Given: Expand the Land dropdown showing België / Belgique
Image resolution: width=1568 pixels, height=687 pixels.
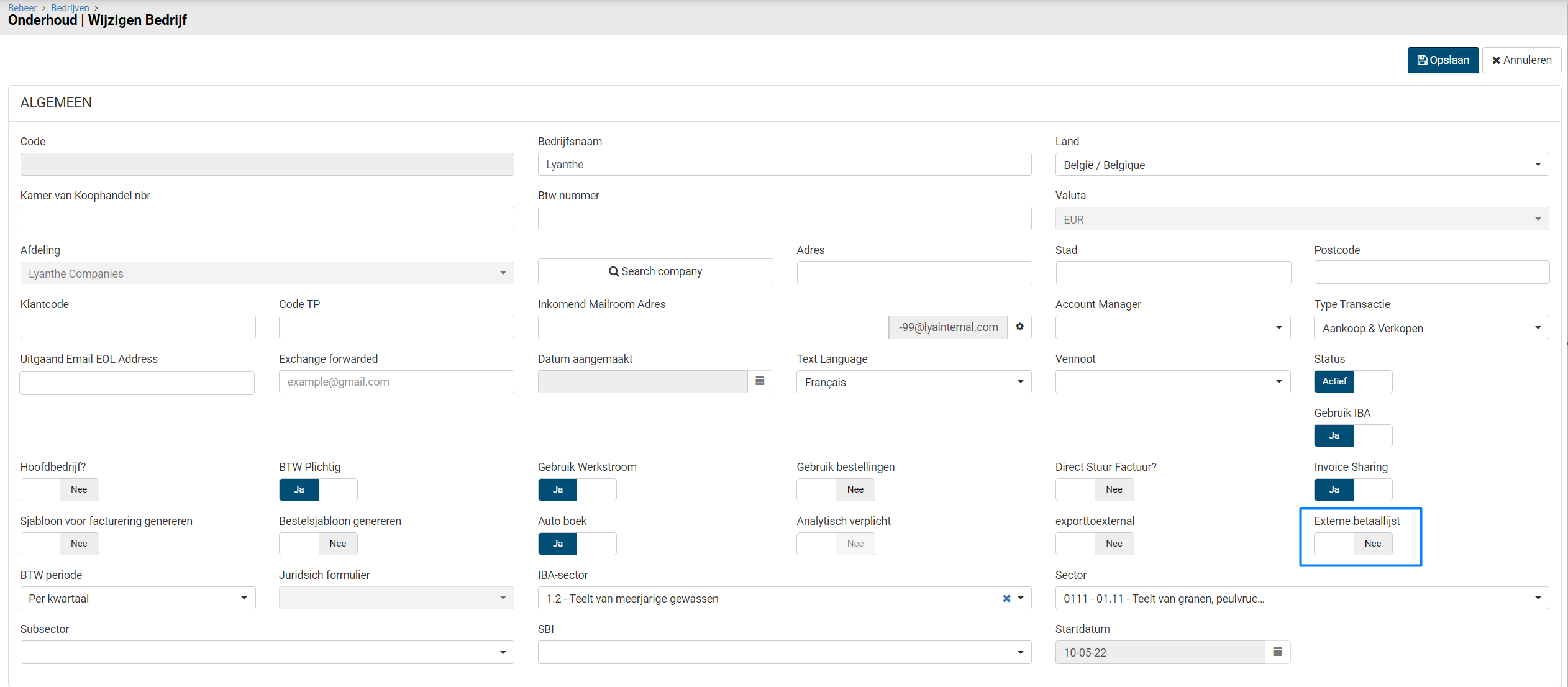Looking at the screenshot, I should [x=1301, y=165].
